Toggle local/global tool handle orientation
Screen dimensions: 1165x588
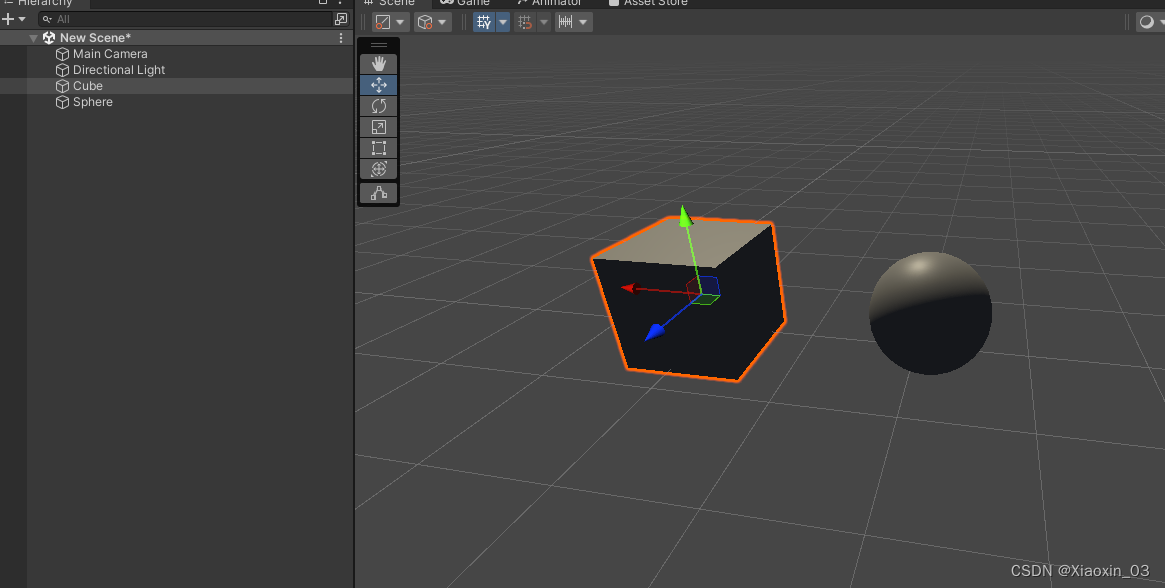(425, 21)
